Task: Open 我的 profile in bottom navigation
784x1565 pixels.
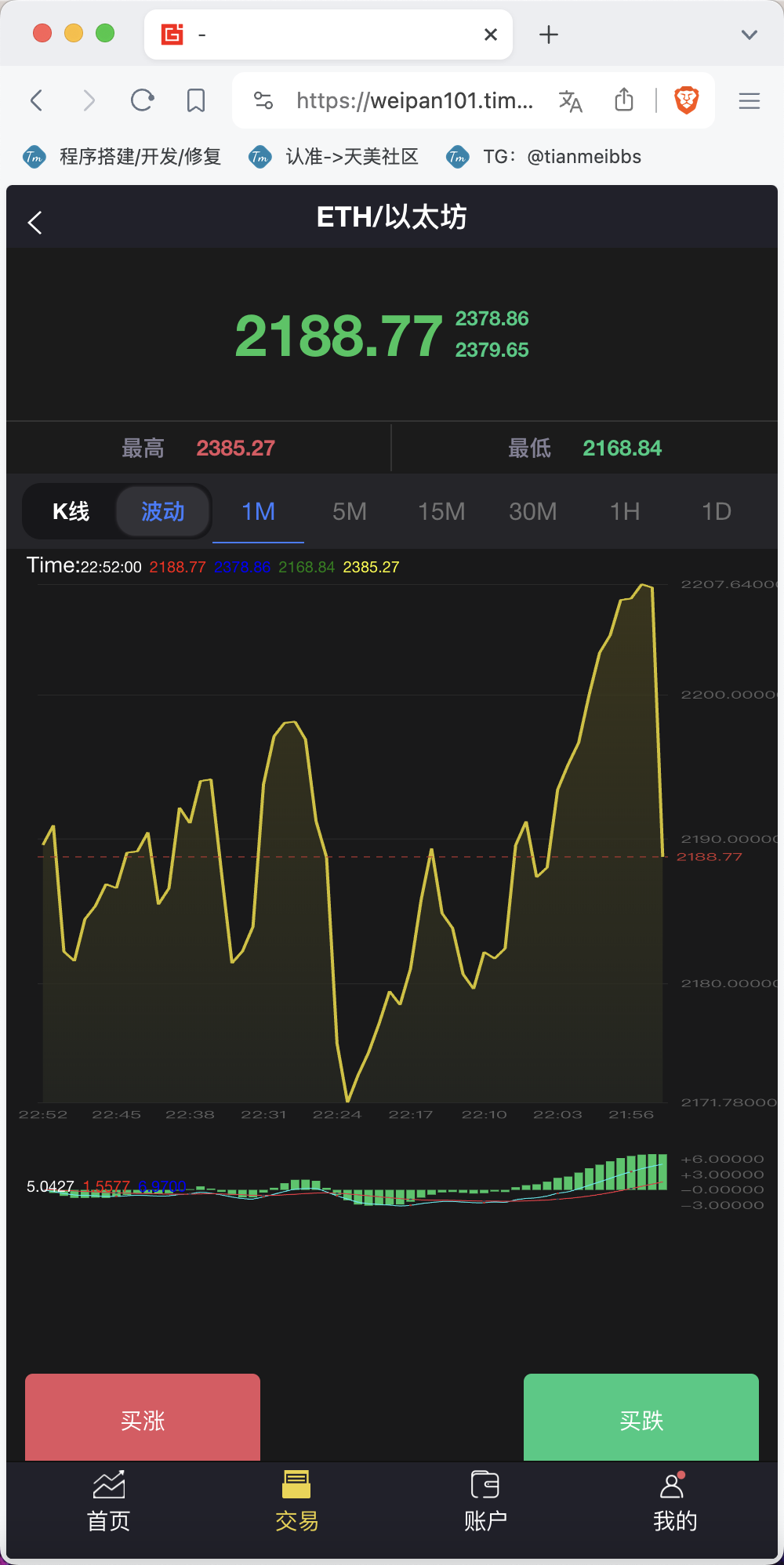Action: (675, 1501)
